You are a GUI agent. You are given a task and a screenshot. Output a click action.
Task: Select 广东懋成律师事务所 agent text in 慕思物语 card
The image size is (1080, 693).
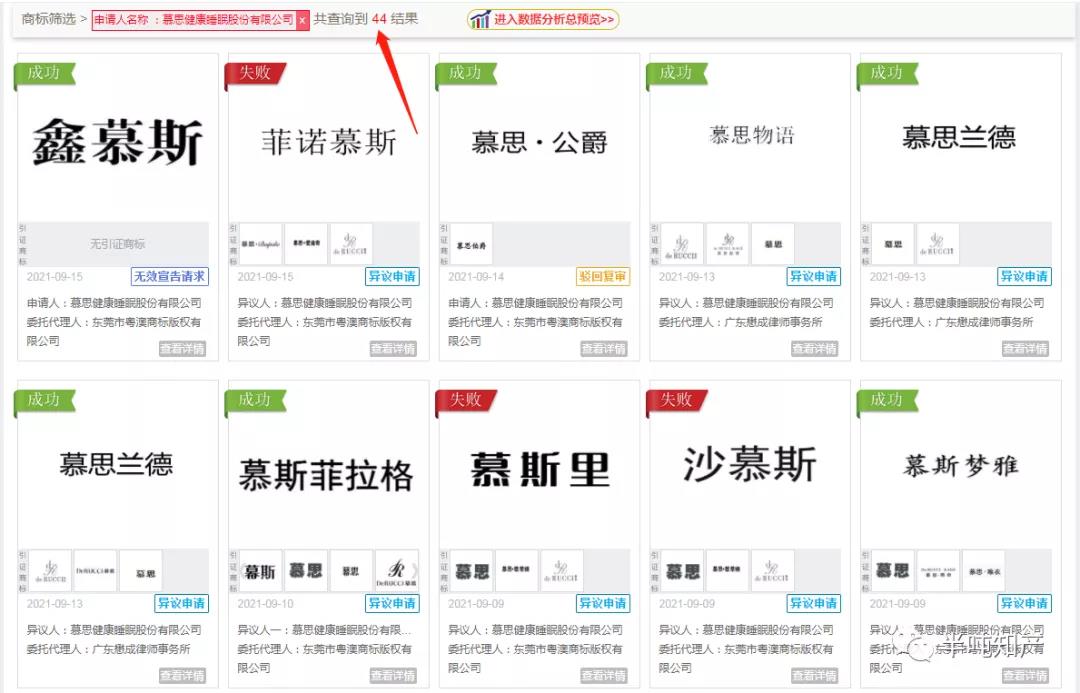pos(773,322)
